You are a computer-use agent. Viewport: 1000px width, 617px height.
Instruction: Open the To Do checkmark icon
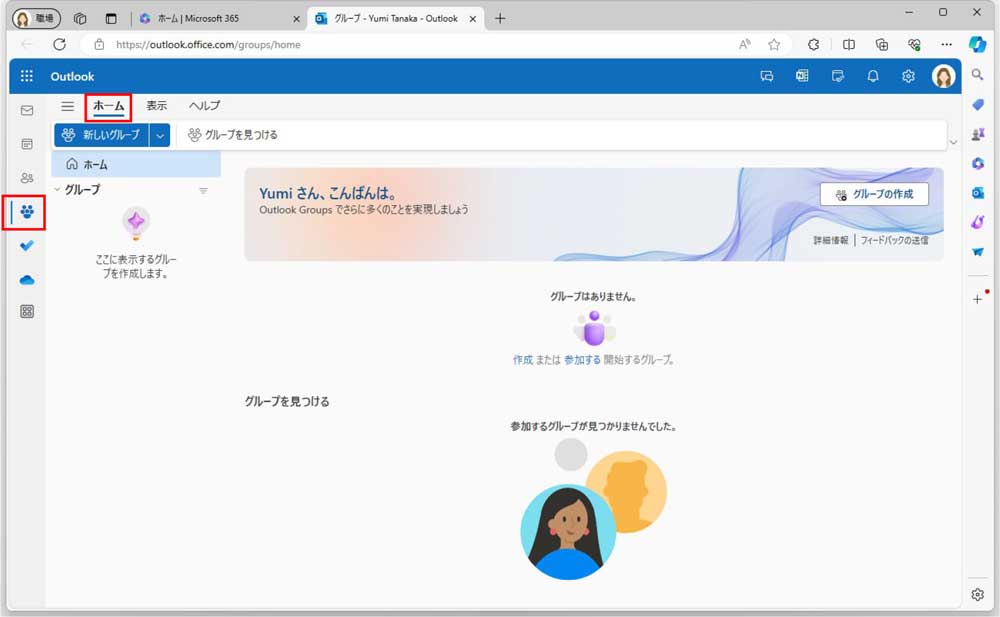(27, 246)
